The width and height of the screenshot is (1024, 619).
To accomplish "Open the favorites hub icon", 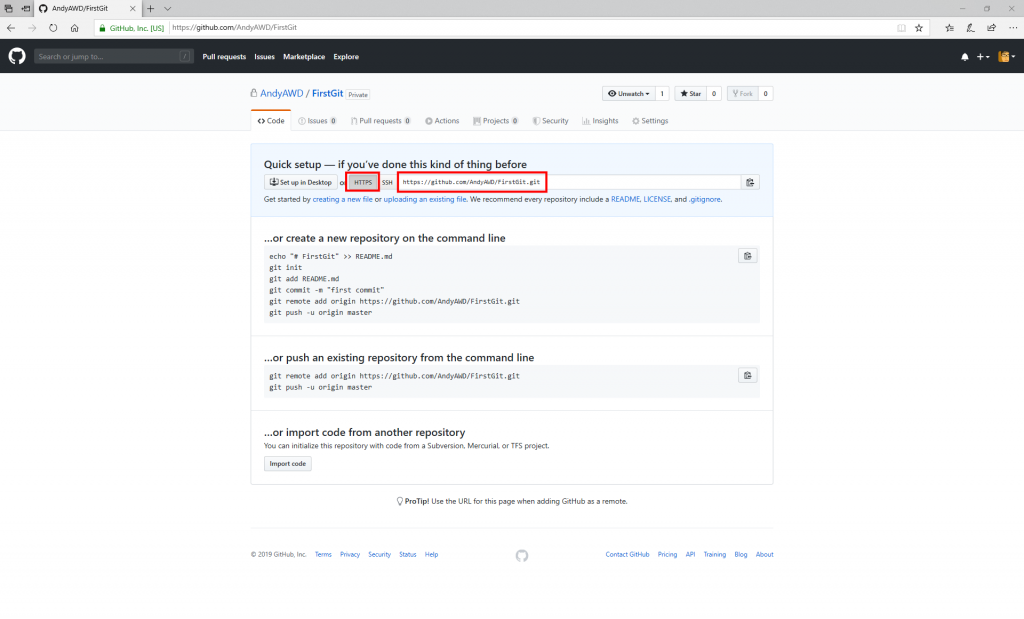I will pos(950,28).
